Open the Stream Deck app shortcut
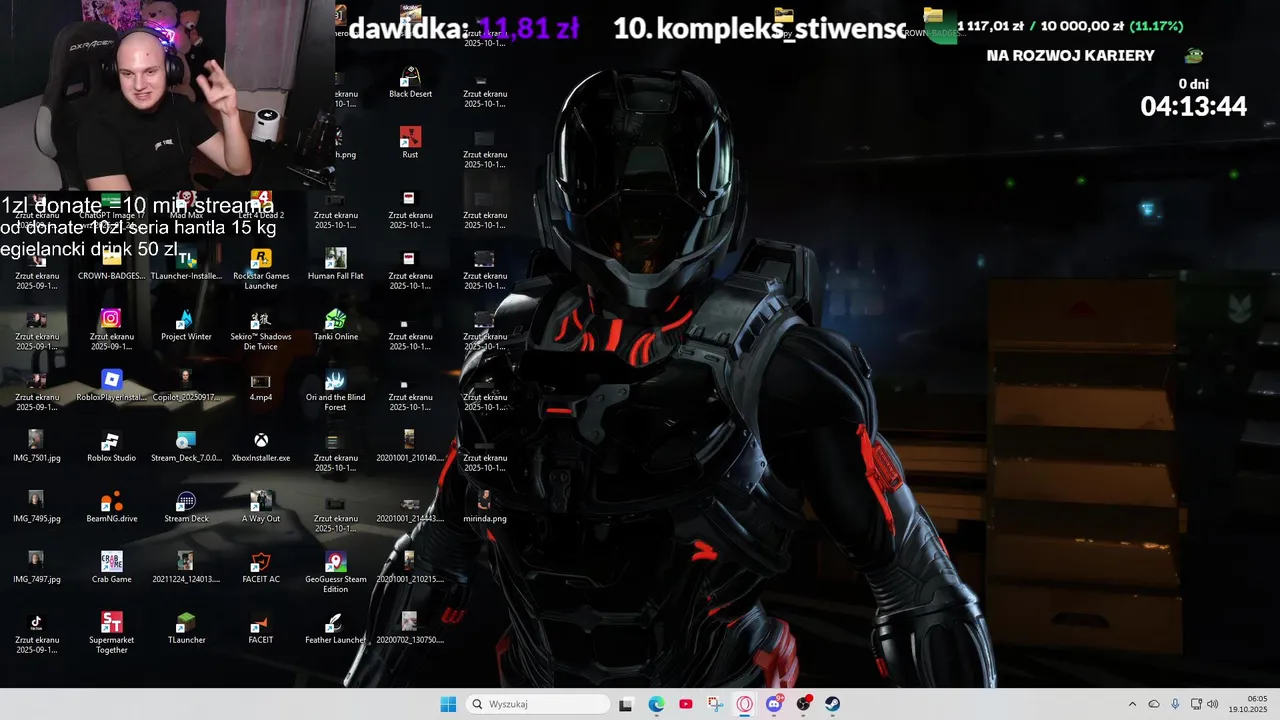Viewport: 1280px width, 720px height. pos(186,508)
